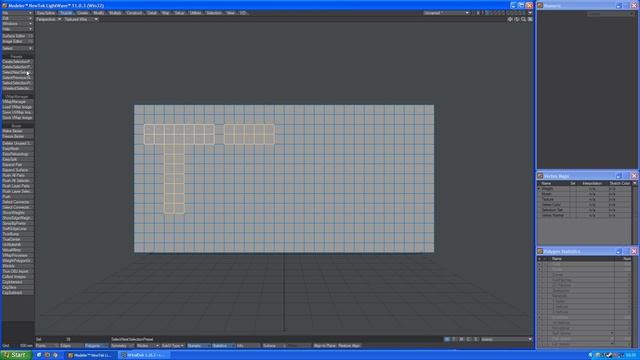Open the Image Editor

pos(17,41)
